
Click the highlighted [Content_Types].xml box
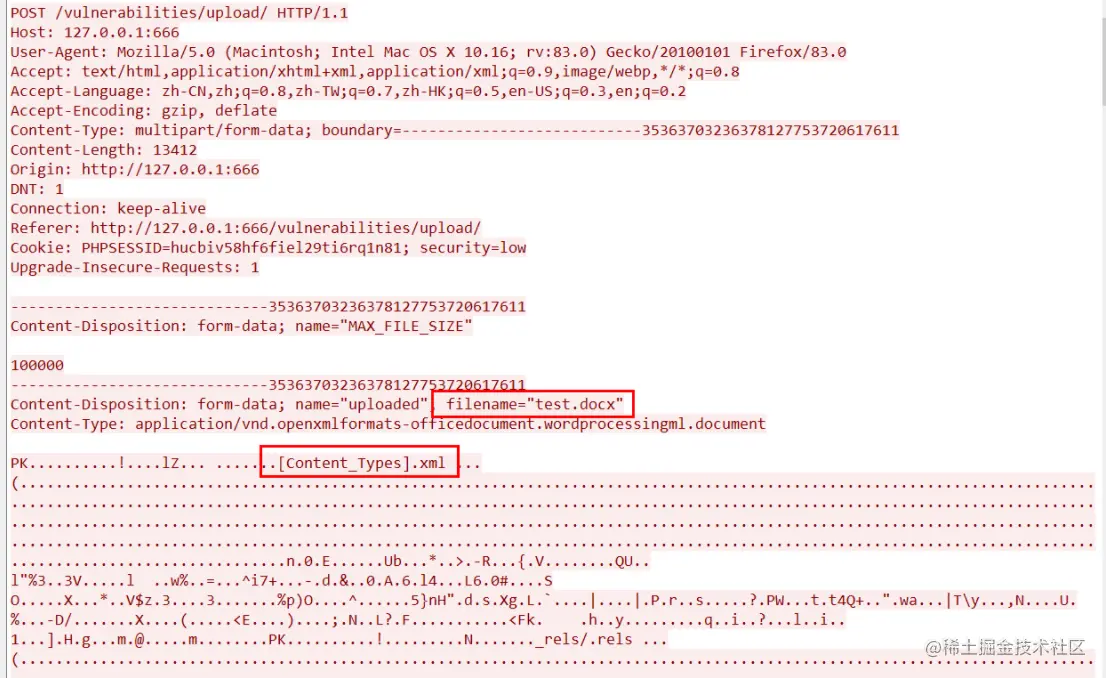tap(360, 461)
